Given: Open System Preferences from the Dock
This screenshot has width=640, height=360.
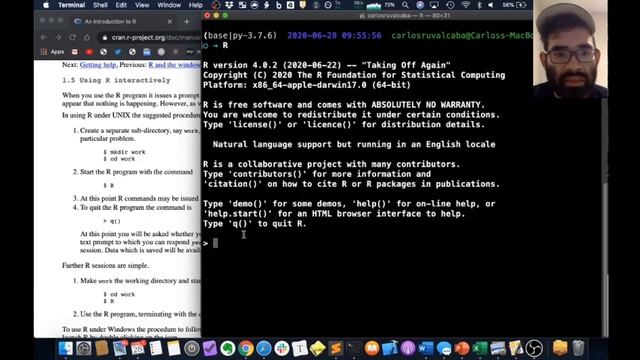Looking at the screenshot, I should [84, 349].
